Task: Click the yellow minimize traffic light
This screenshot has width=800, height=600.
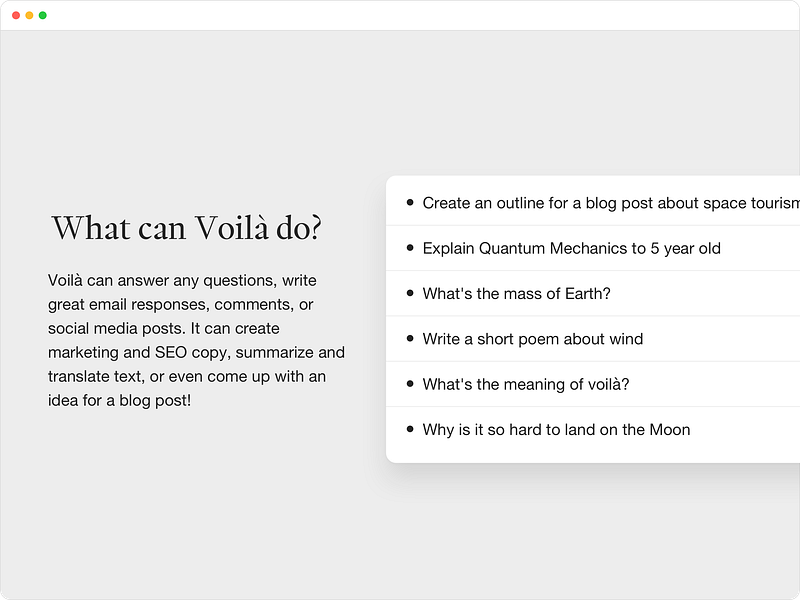Action: [x=29, y=16]
